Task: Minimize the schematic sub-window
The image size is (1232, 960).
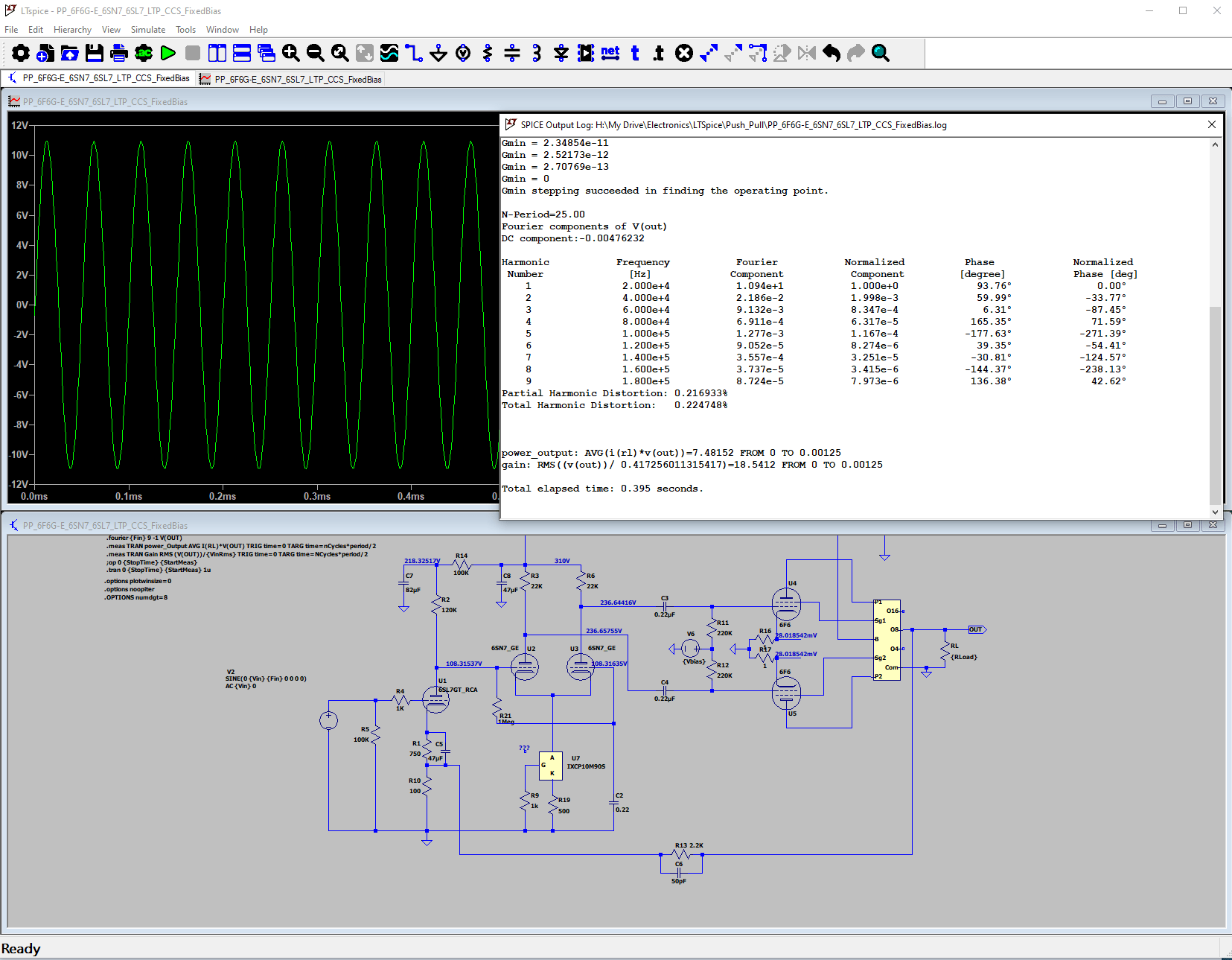Action: [x=1162, y=525]
